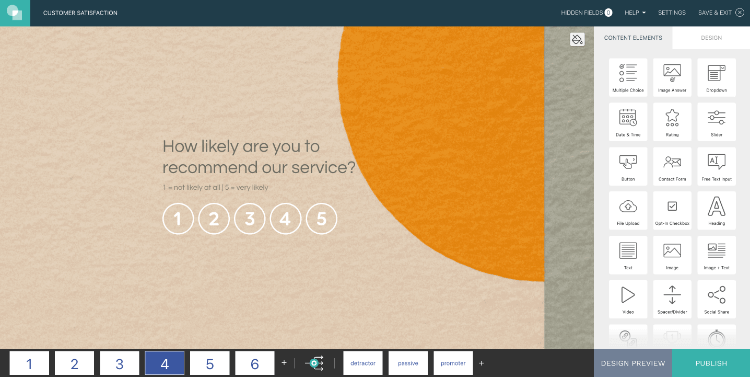
Task: Click the app logo in top-left
Action: pos(15,13)
